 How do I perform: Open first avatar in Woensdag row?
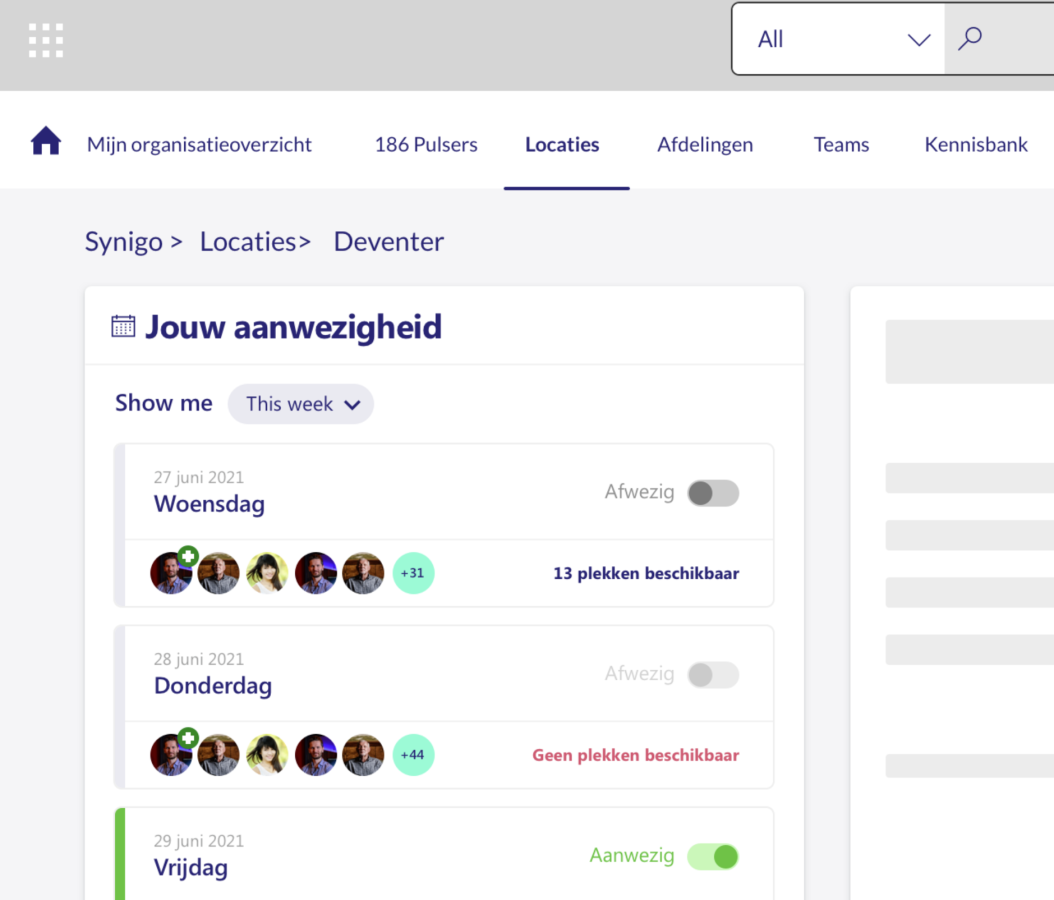pos(171,573)
